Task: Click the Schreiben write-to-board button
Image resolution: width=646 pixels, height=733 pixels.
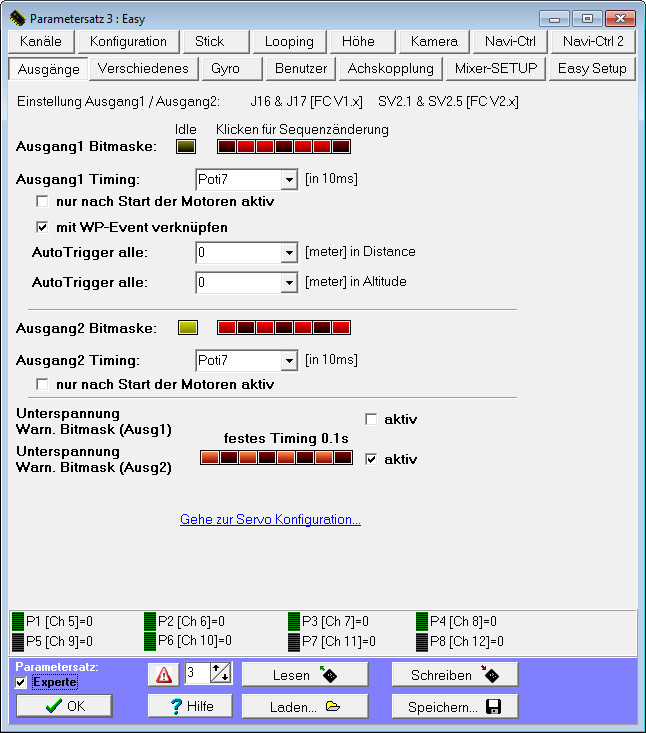Action: click(454, 675)
